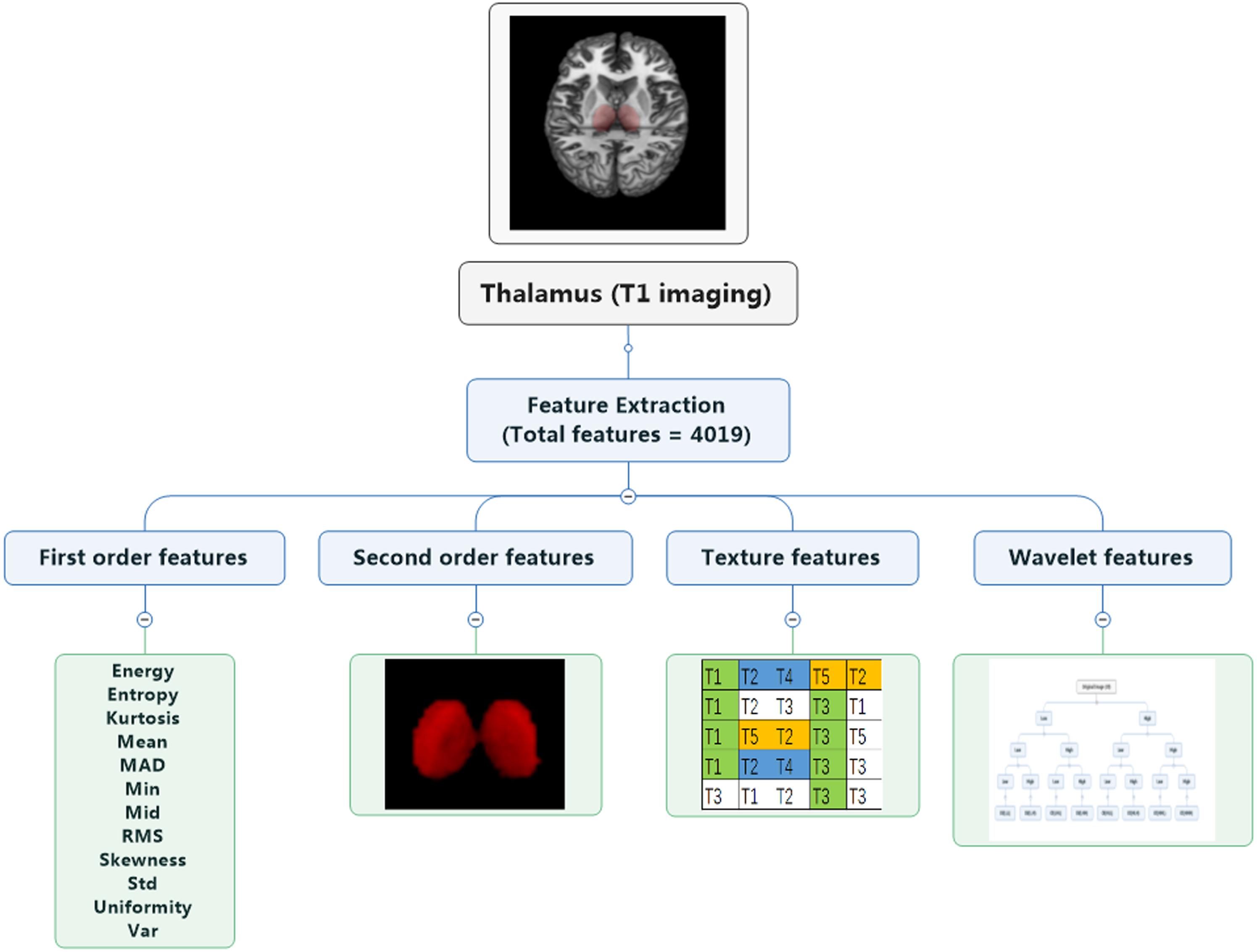This screenshot has width=1257, height=952.
Task: Click the white T3 cell in bottom-left corner
Action: tap(720, 795)
